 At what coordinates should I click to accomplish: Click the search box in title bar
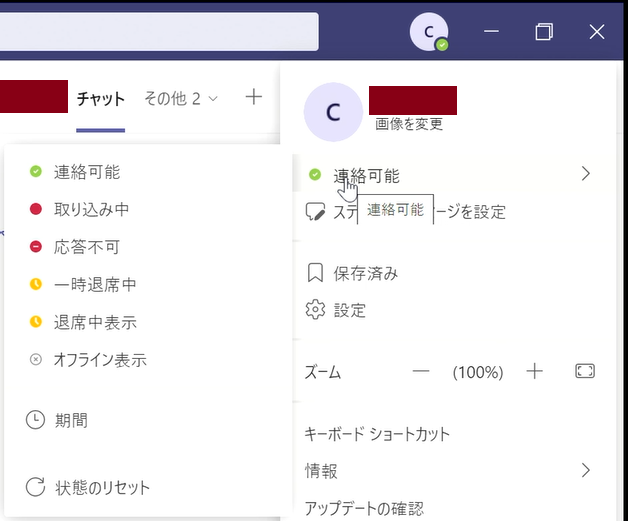[159, 32]
